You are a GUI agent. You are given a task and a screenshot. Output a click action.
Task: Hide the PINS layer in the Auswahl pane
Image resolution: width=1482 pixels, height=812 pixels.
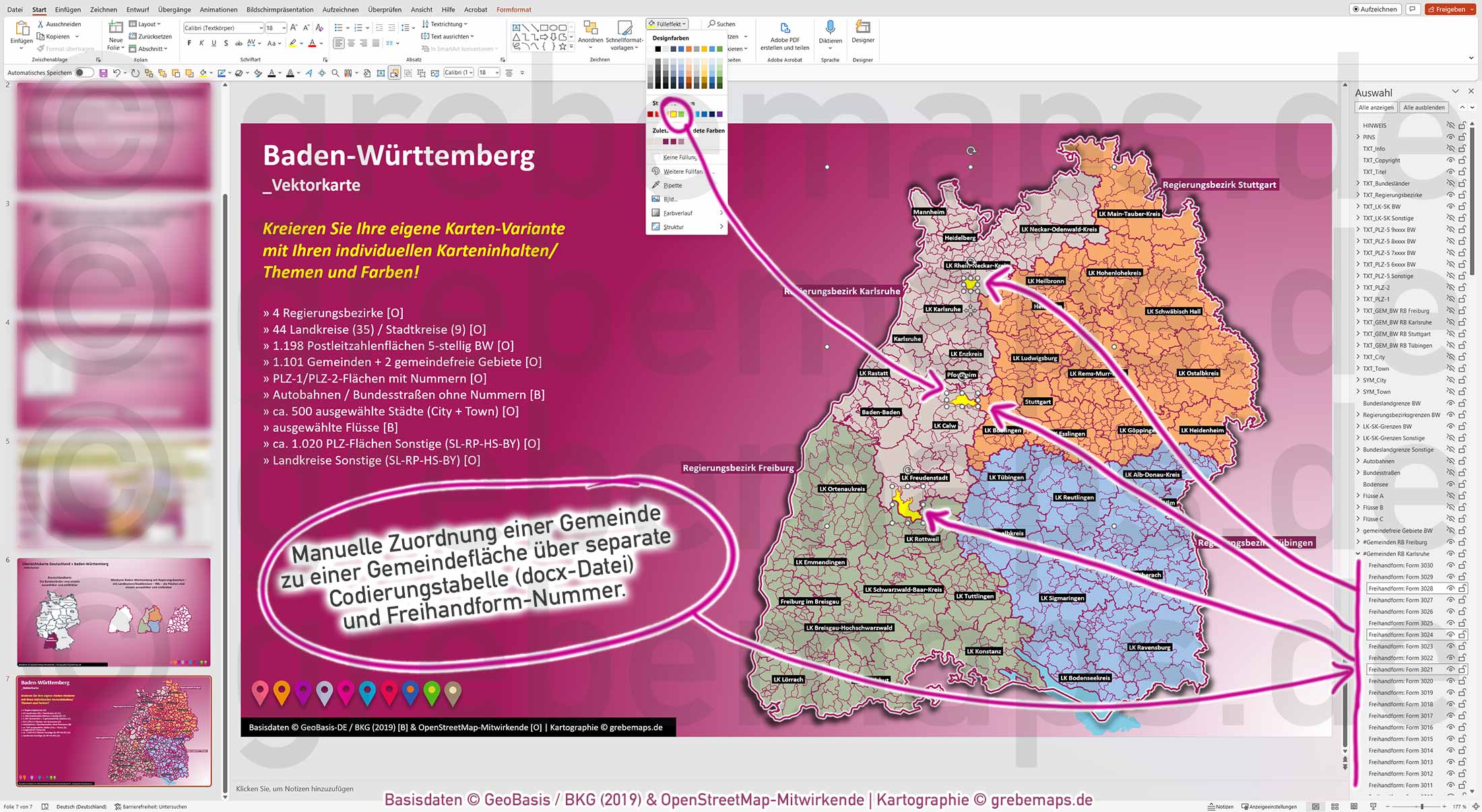coord(1450,137)
